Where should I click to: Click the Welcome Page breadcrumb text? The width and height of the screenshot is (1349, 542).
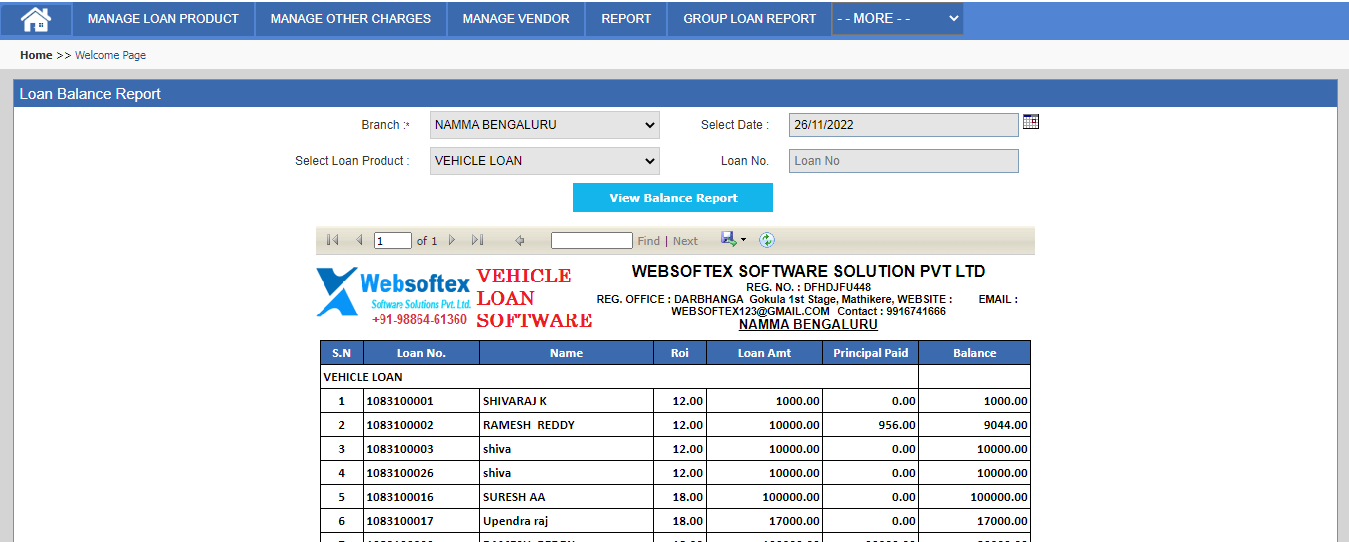coord(110,55)
